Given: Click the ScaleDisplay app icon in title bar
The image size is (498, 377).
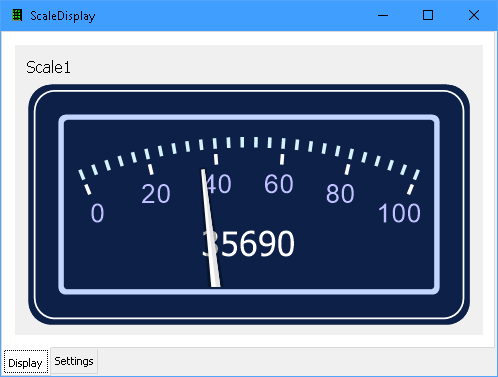Looking at the screenshot, I should (17, 15).
